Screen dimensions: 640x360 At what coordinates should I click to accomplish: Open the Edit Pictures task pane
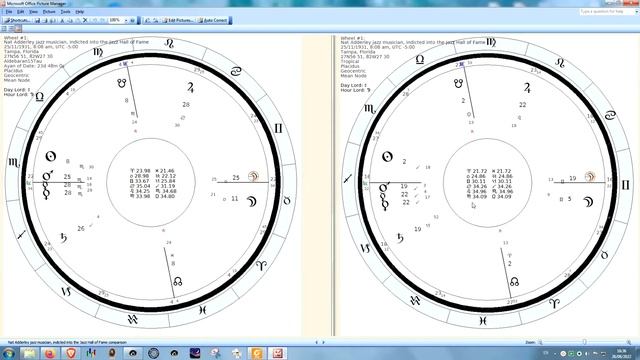tap(178, 20)
